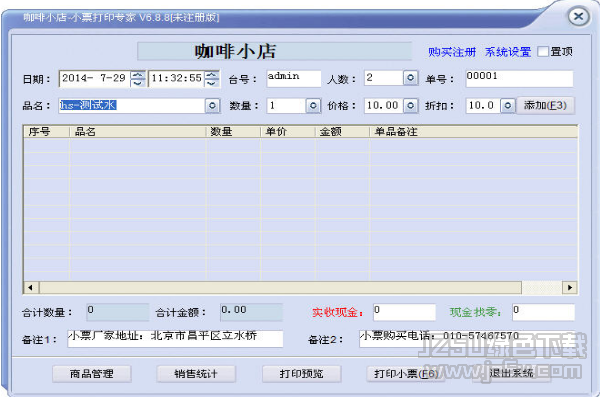This screenshot has width=600, height=397.
Task: Click the 数量 column header
Action: [x=233, y=132]
